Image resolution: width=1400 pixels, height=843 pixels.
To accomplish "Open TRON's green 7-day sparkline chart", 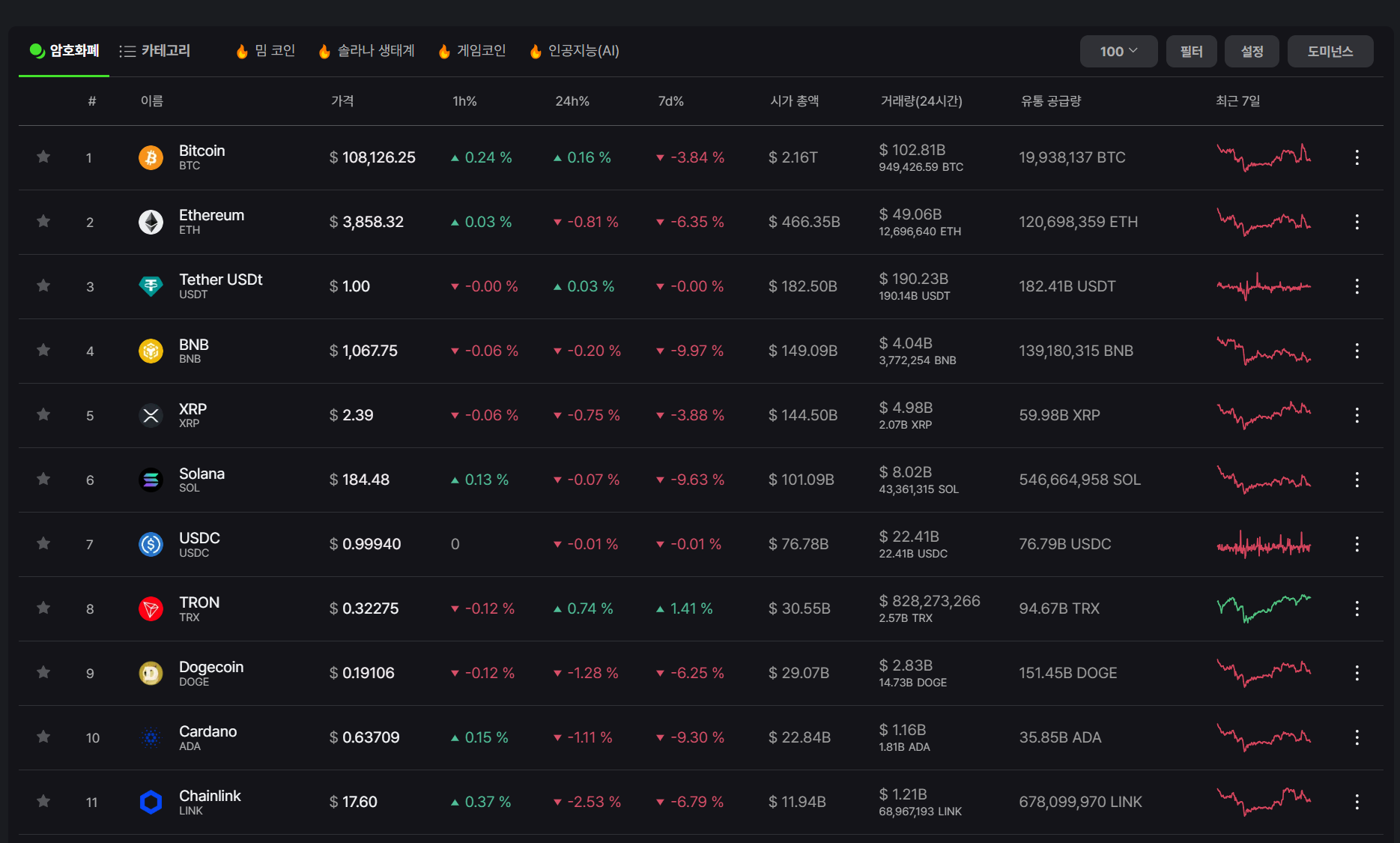I will [1264, 608].
